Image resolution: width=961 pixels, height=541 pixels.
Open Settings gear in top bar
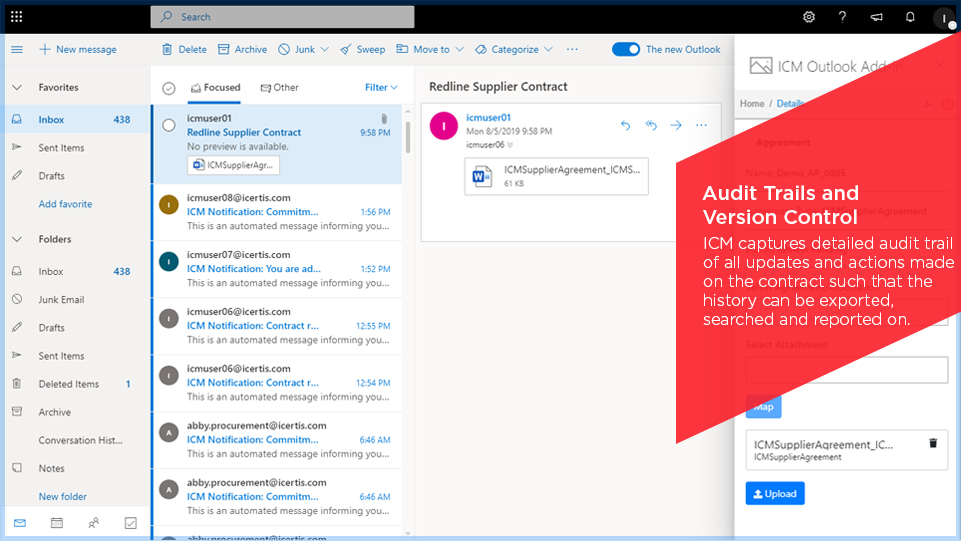click(x=809, y=17)
